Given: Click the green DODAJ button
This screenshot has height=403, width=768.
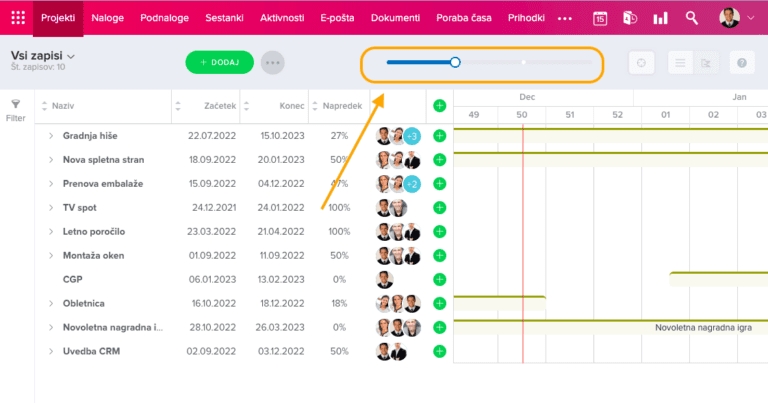Looking at the screenshot, I should [x=219, y=62].
